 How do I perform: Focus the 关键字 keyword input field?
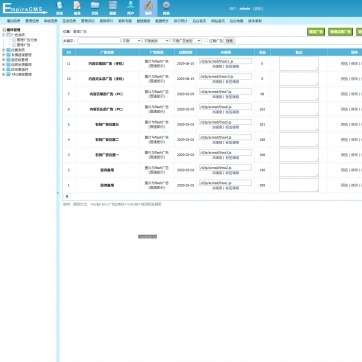pyautogui.click(x=99, y=41)
